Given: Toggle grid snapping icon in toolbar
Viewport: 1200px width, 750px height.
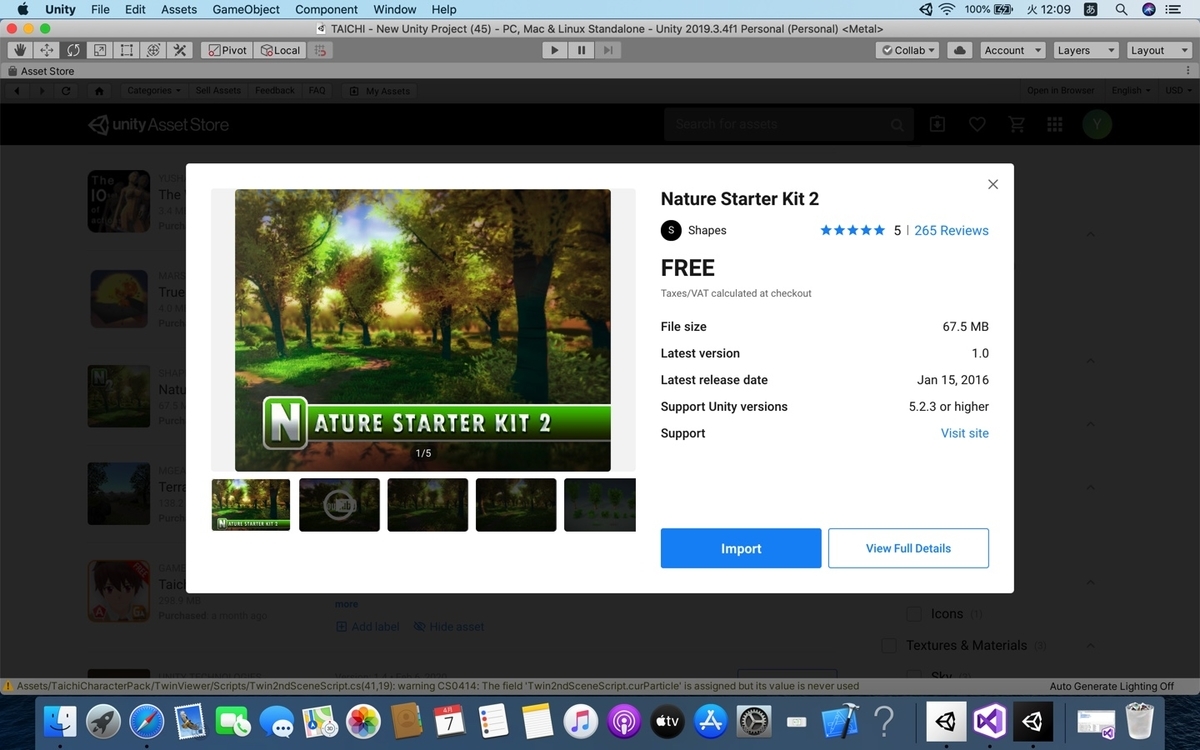Looking at the screenshot, I should (x=320, y=50).
